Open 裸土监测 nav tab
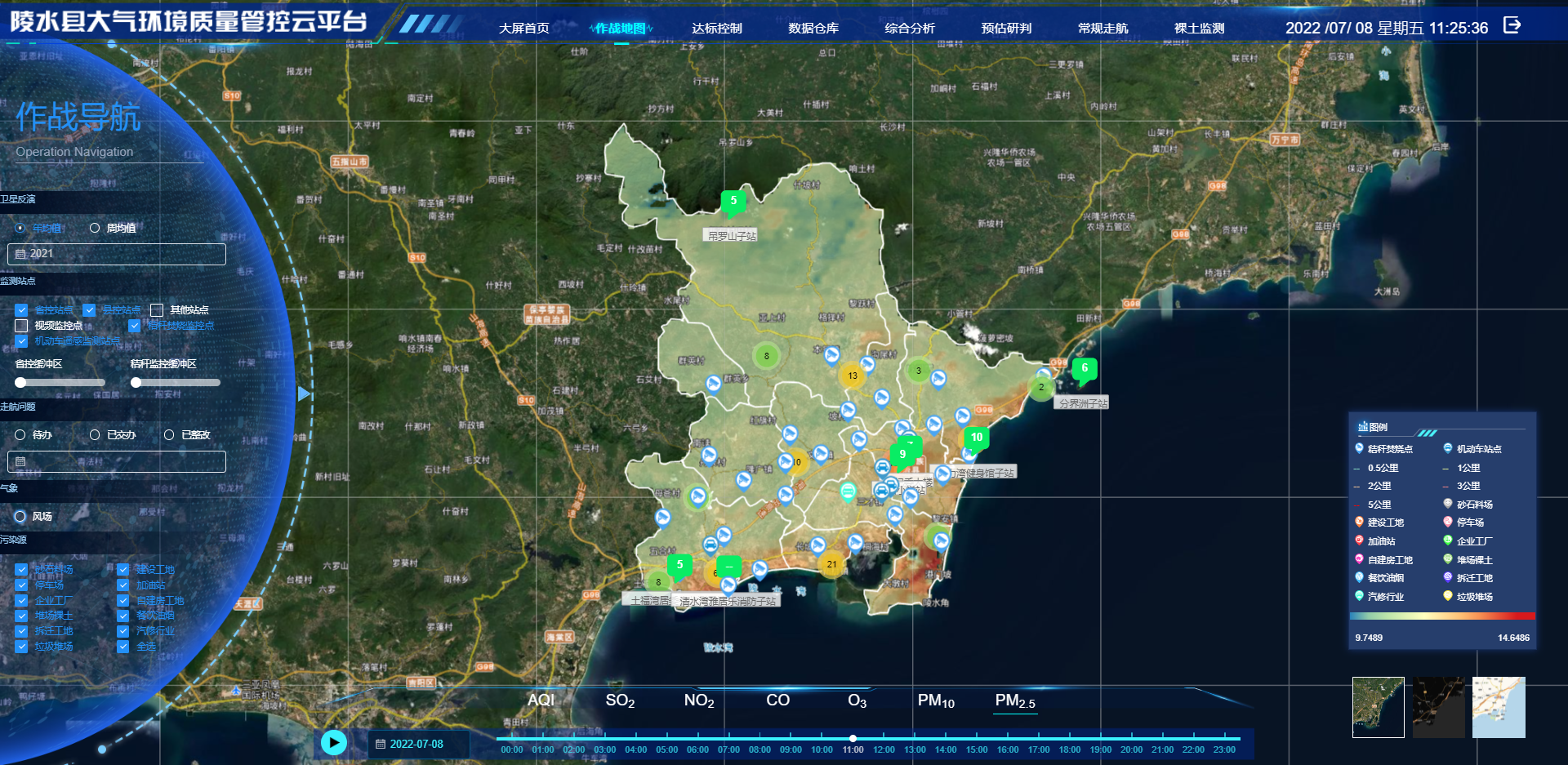This screenshot has width=1568, height=765. coord(1199,29)
